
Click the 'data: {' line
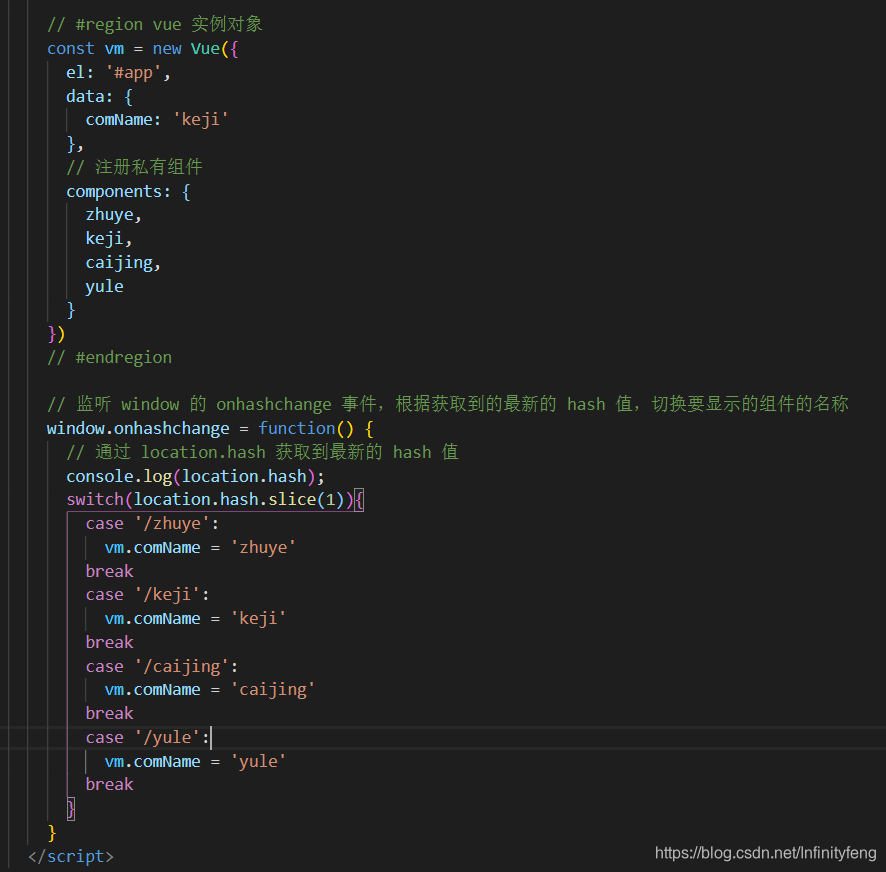pyautogui.click(x=99, y=96)
